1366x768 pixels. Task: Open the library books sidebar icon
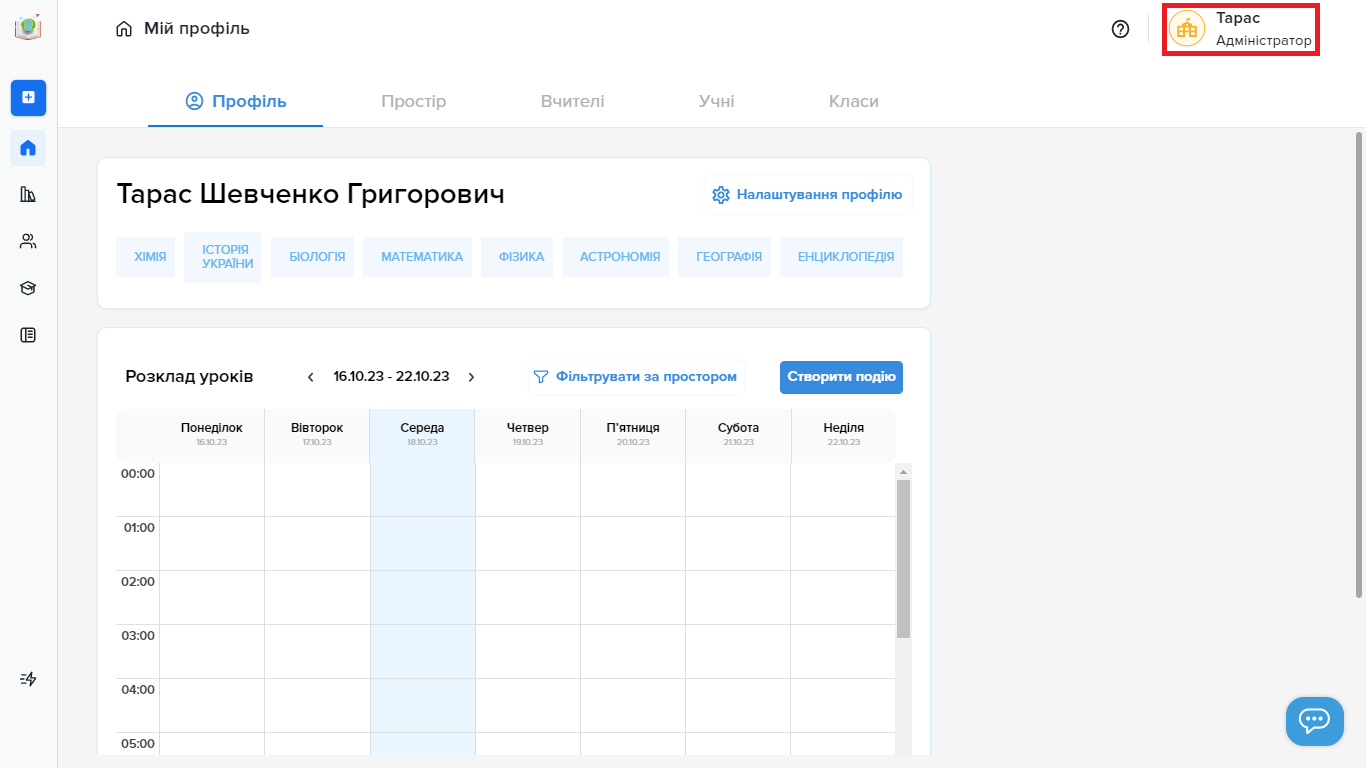[x=28, y=194]
